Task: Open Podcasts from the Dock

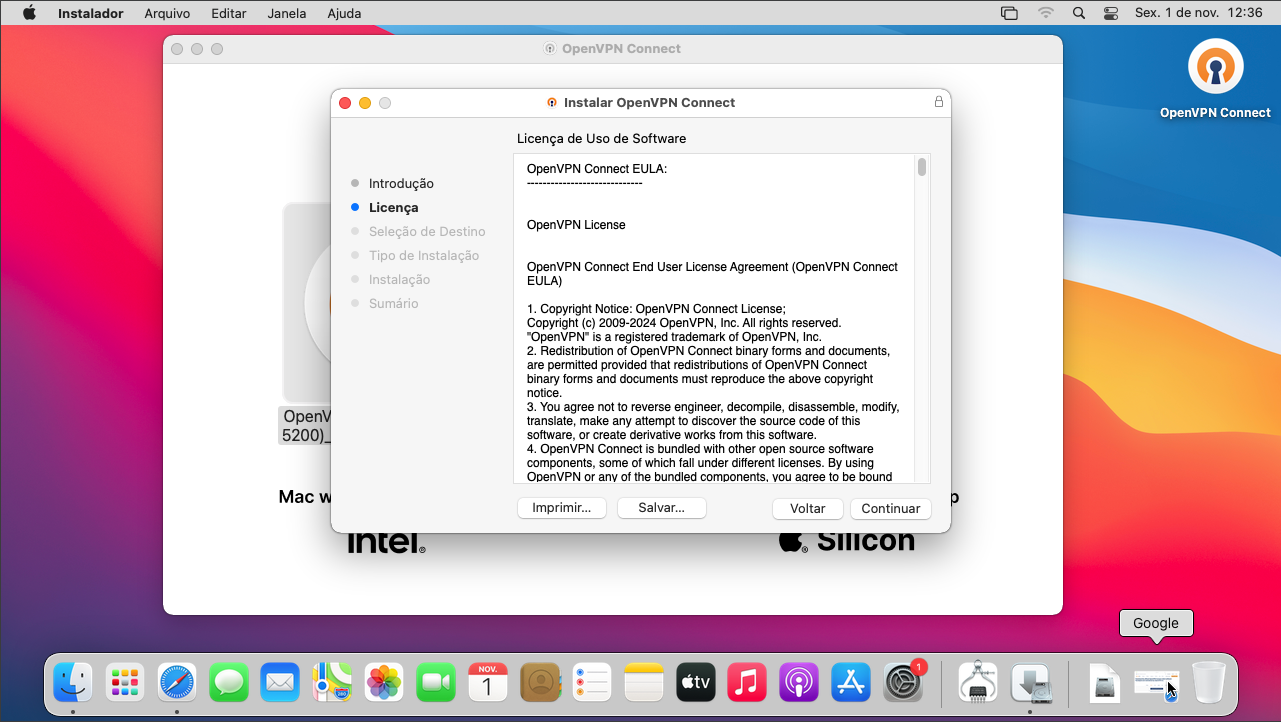Action: pyautogui.click(x=800, y=682)
